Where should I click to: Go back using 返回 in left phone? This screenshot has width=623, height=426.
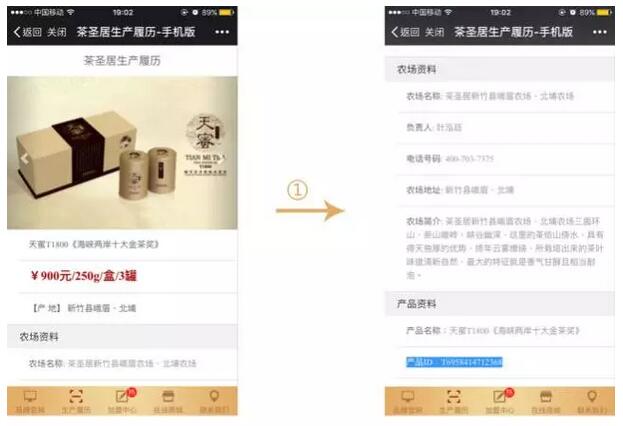tap(27, 32)
